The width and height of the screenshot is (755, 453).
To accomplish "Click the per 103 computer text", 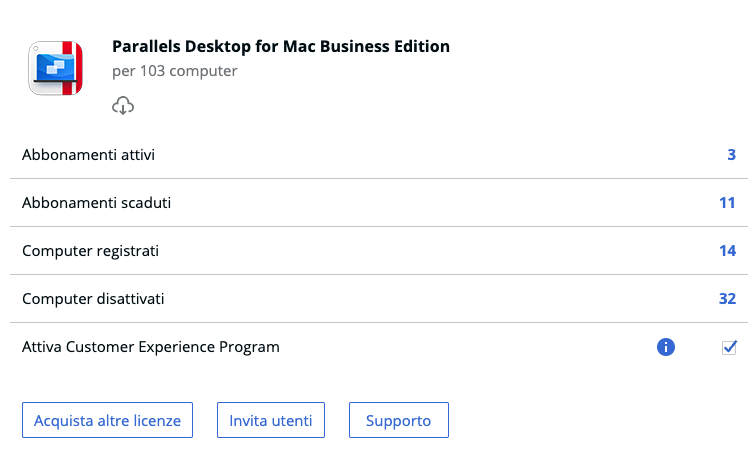I will click(x=174, y=71).
